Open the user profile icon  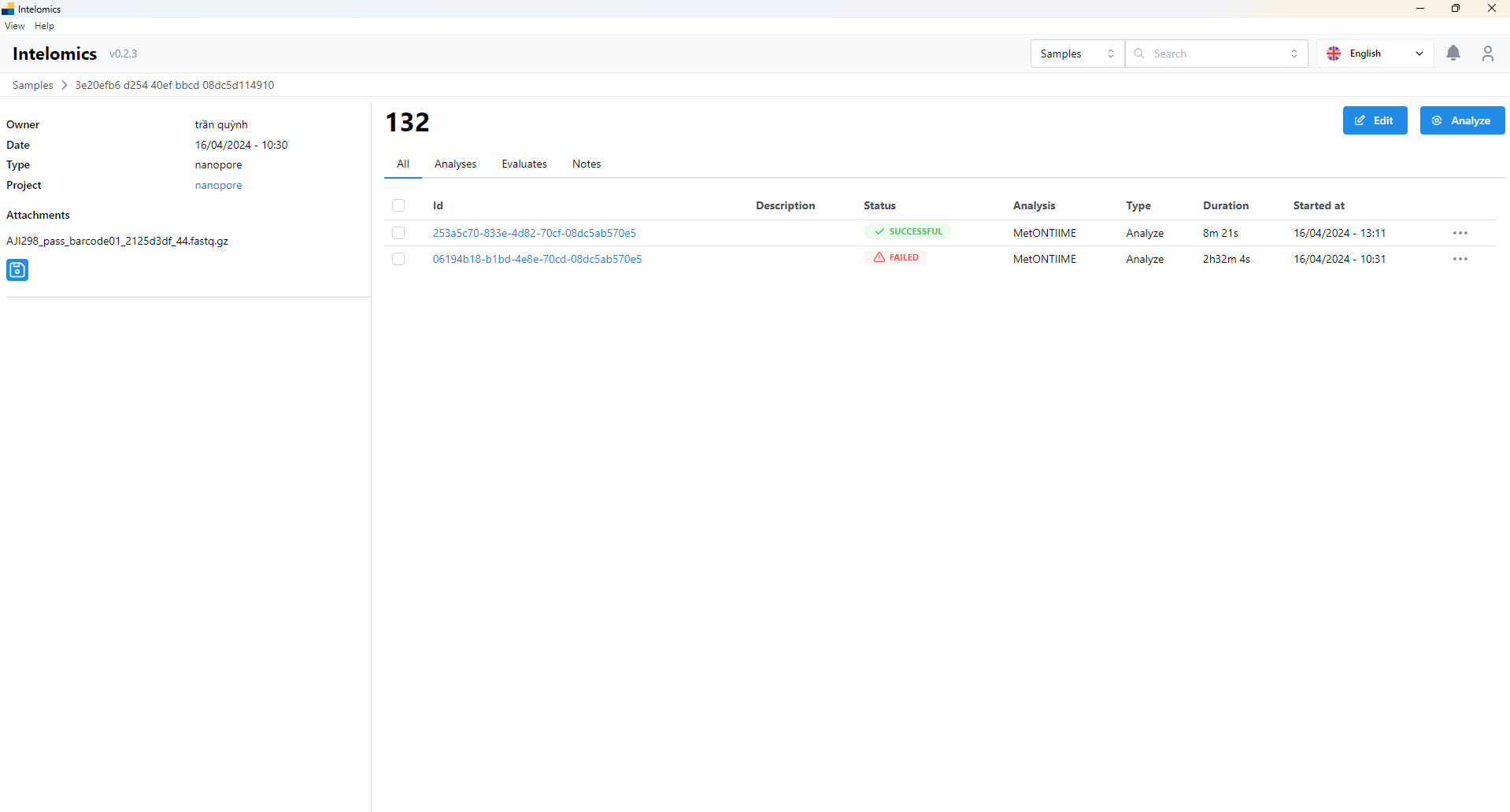point(1487,54)
